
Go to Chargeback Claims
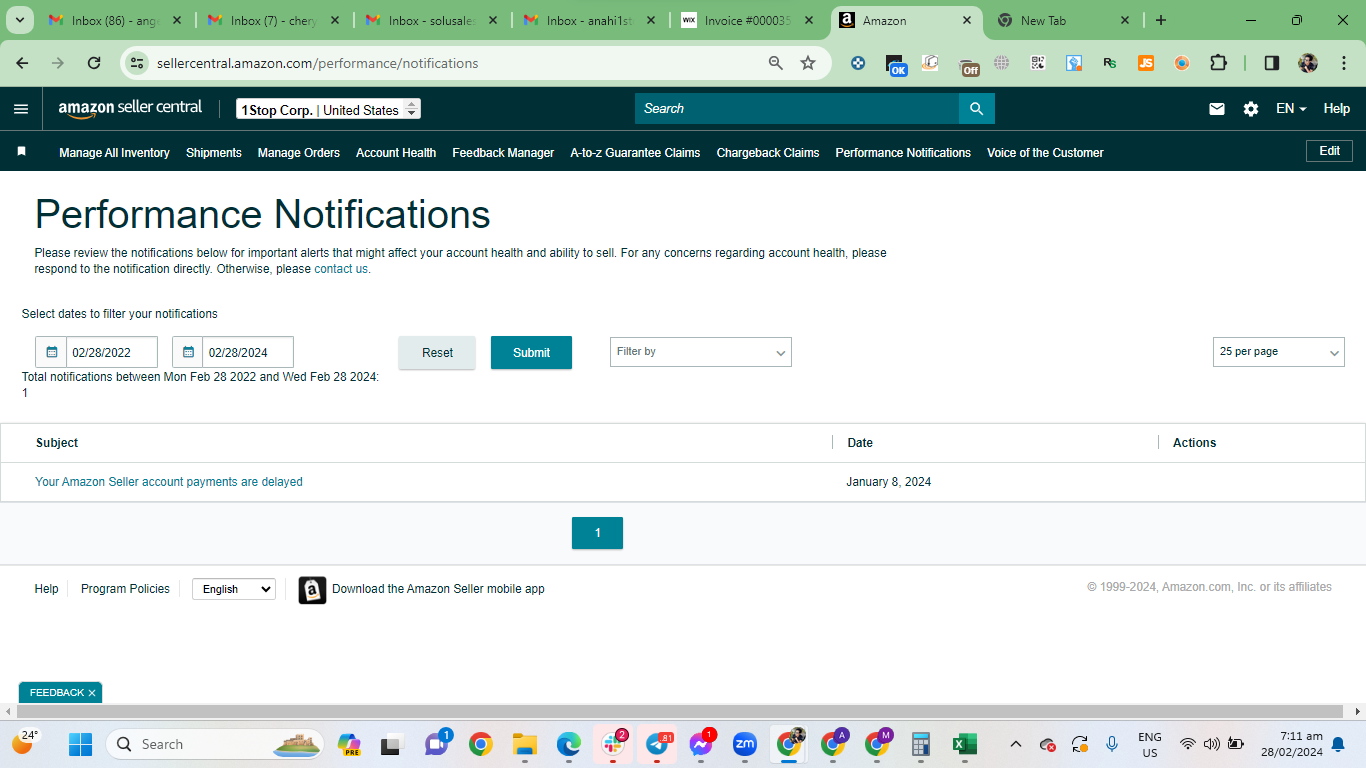[768, 153]
